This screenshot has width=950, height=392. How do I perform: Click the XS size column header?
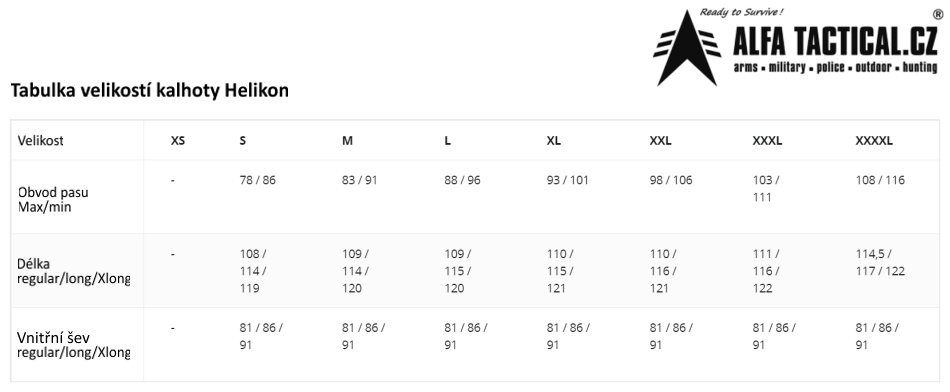178,141
